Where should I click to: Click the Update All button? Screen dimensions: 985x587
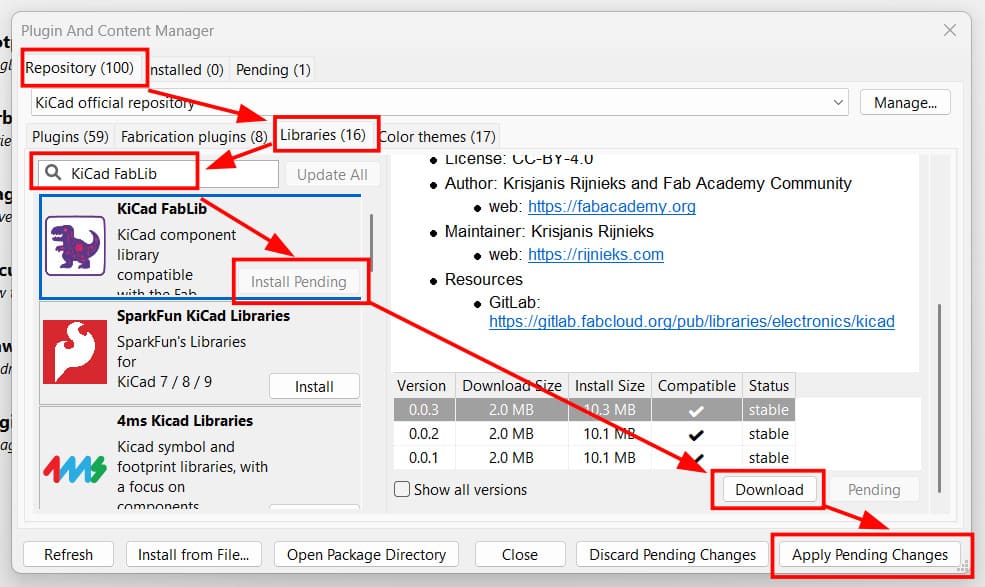[332, 175]
